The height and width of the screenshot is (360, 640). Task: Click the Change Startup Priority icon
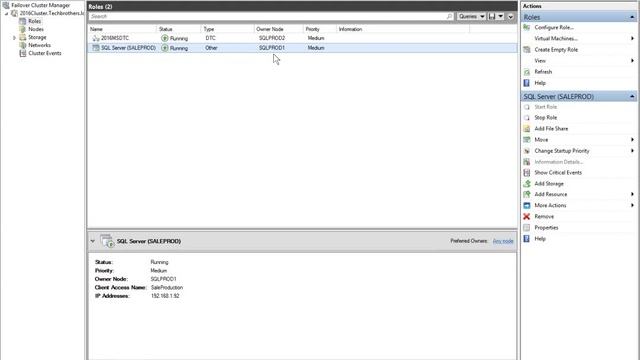click(527, 151)
